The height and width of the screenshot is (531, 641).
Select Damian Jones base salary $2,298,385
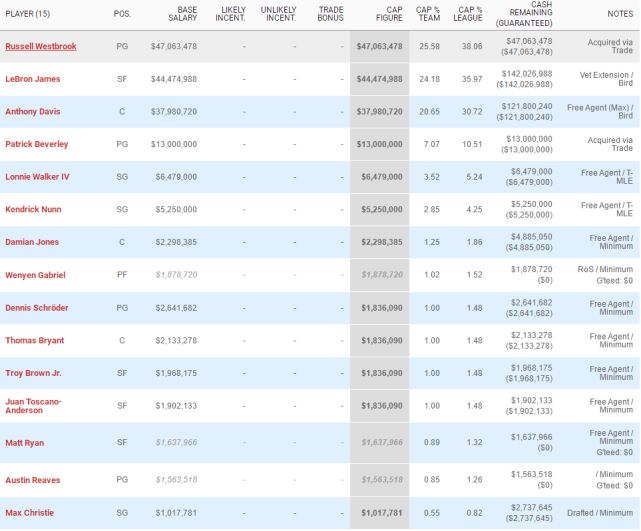coord(176,242)
